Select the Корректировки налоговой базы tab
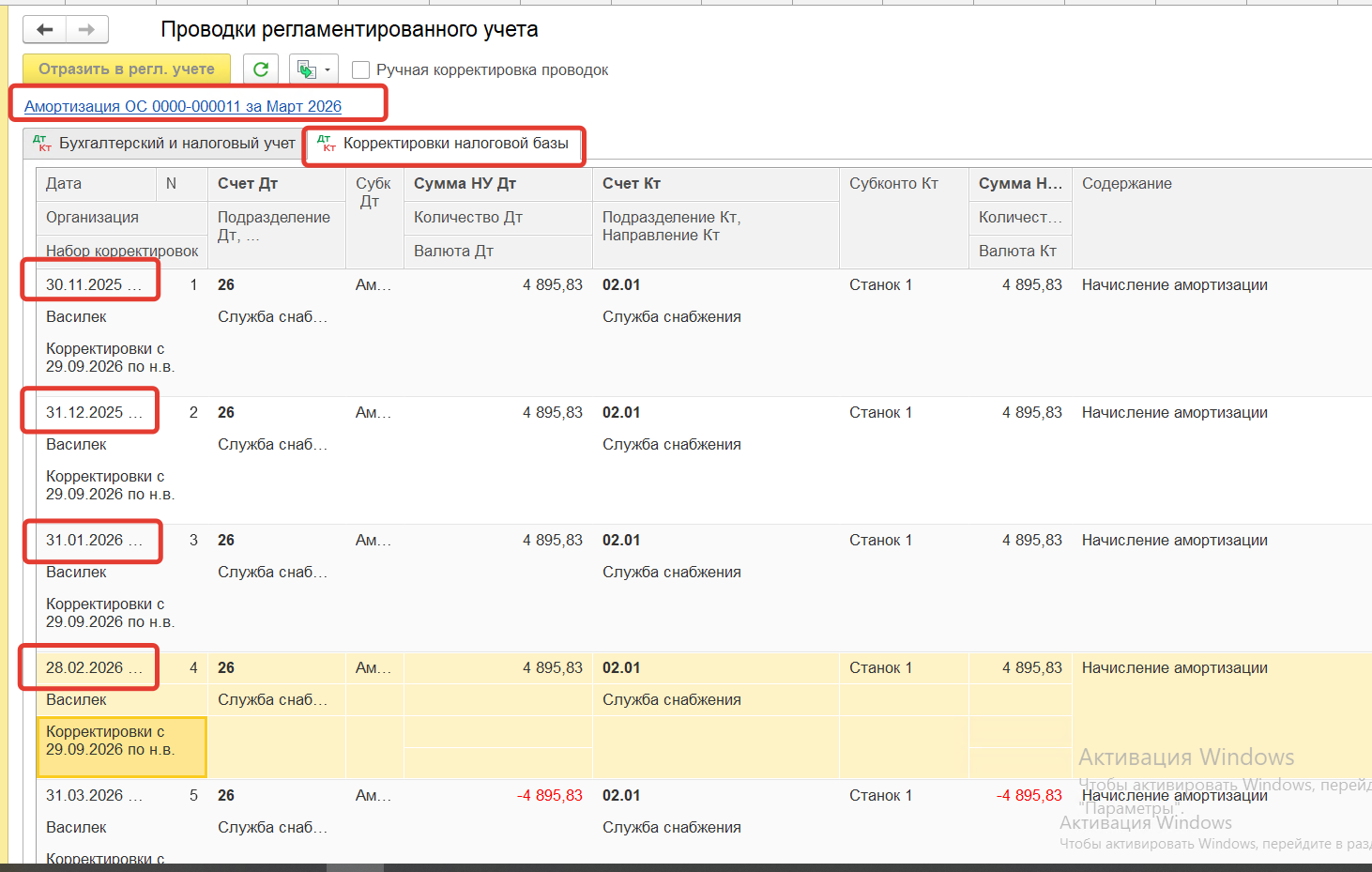 click(x=444, y=144)
